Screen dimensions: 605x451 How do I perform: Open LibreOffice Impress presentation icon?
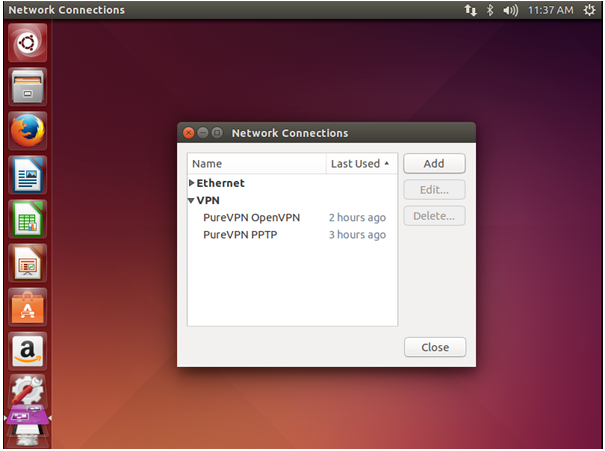pyautogui.click(x=27, y=263)
